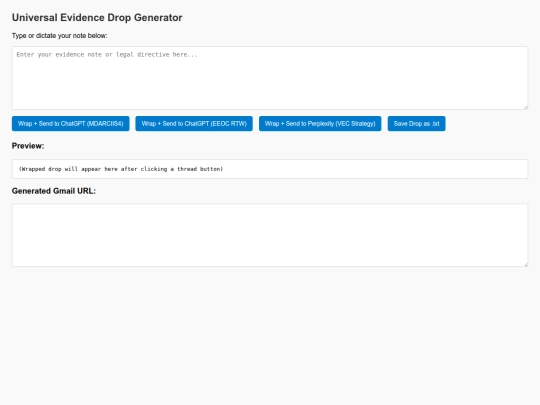Send drop to Perplexity (VEC Strategy)
Image resolution: width=540 pixels, height=405 pixels.
click(320, 124)
